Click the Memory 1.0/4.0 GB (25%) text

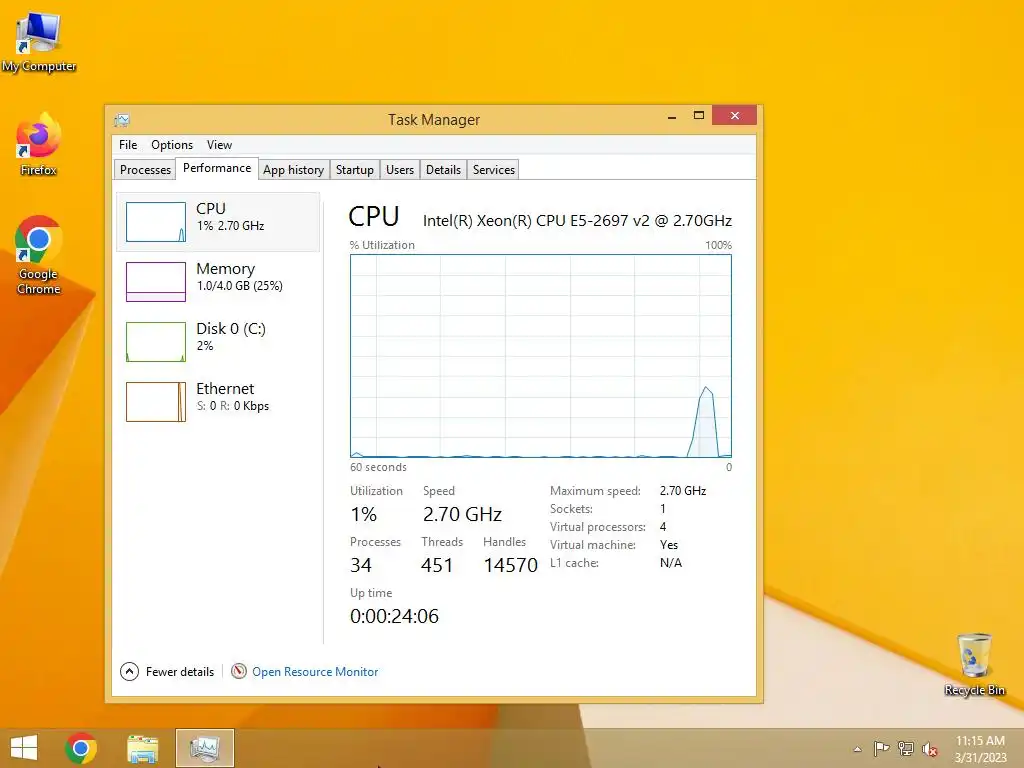tap(240, 286)
